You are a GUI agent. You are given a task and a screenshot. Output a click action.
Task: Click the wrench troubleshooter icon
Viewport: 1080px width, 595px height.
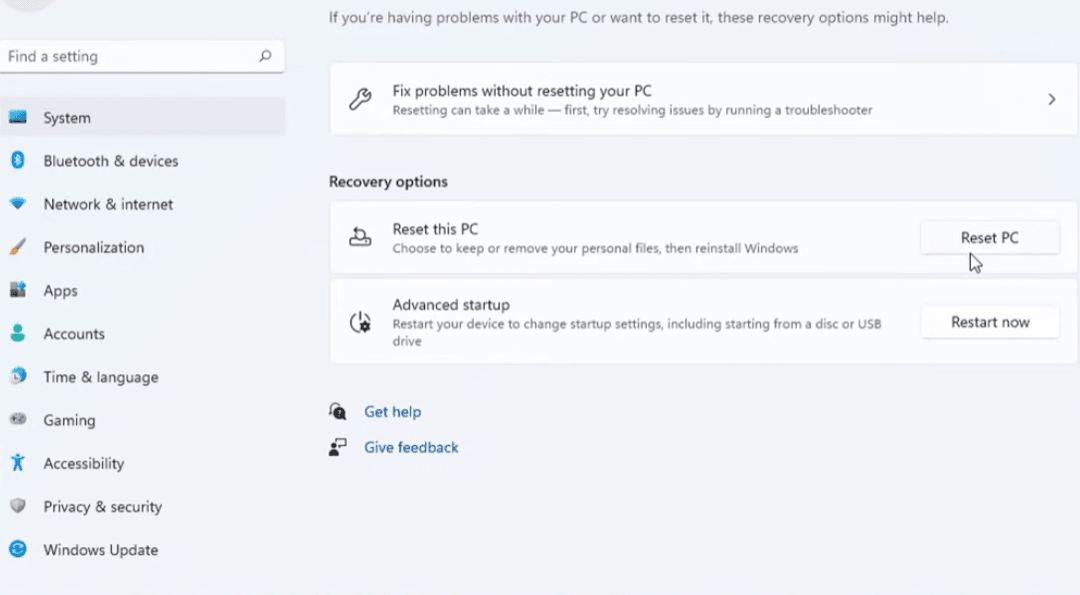[360, 99]
